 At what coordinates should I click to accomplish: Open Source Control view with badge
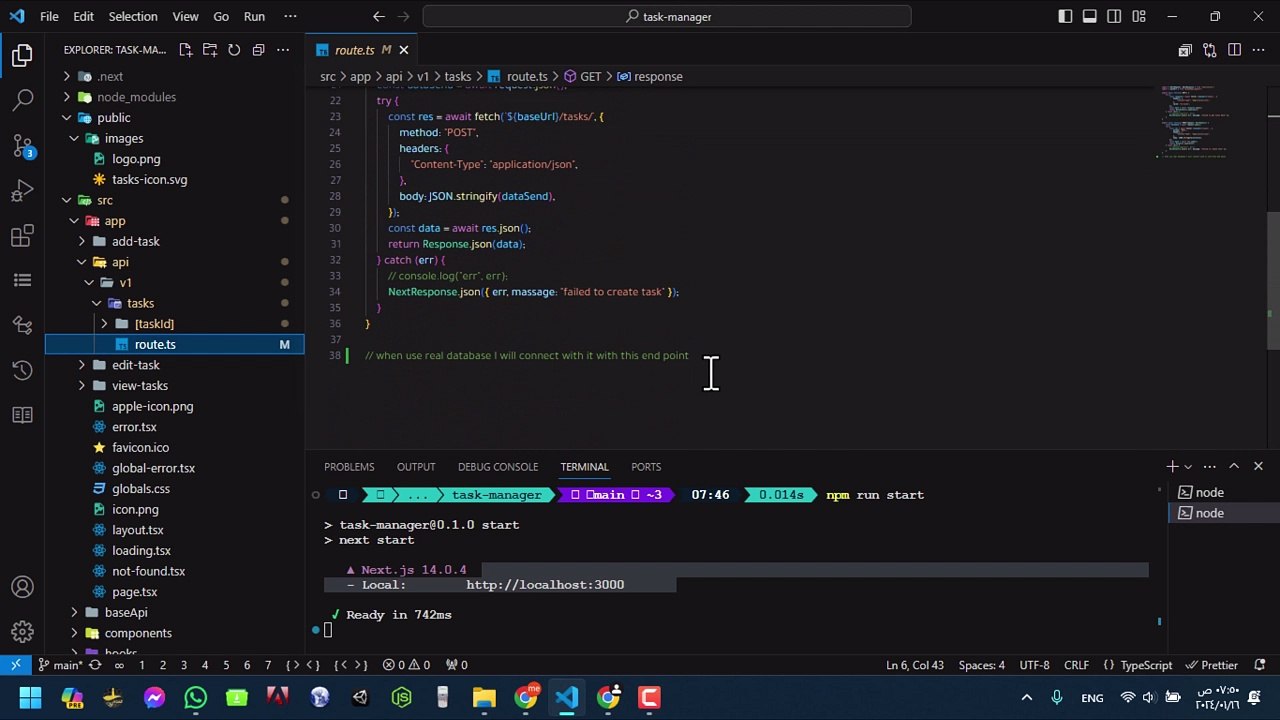click(x=22, y=146)
